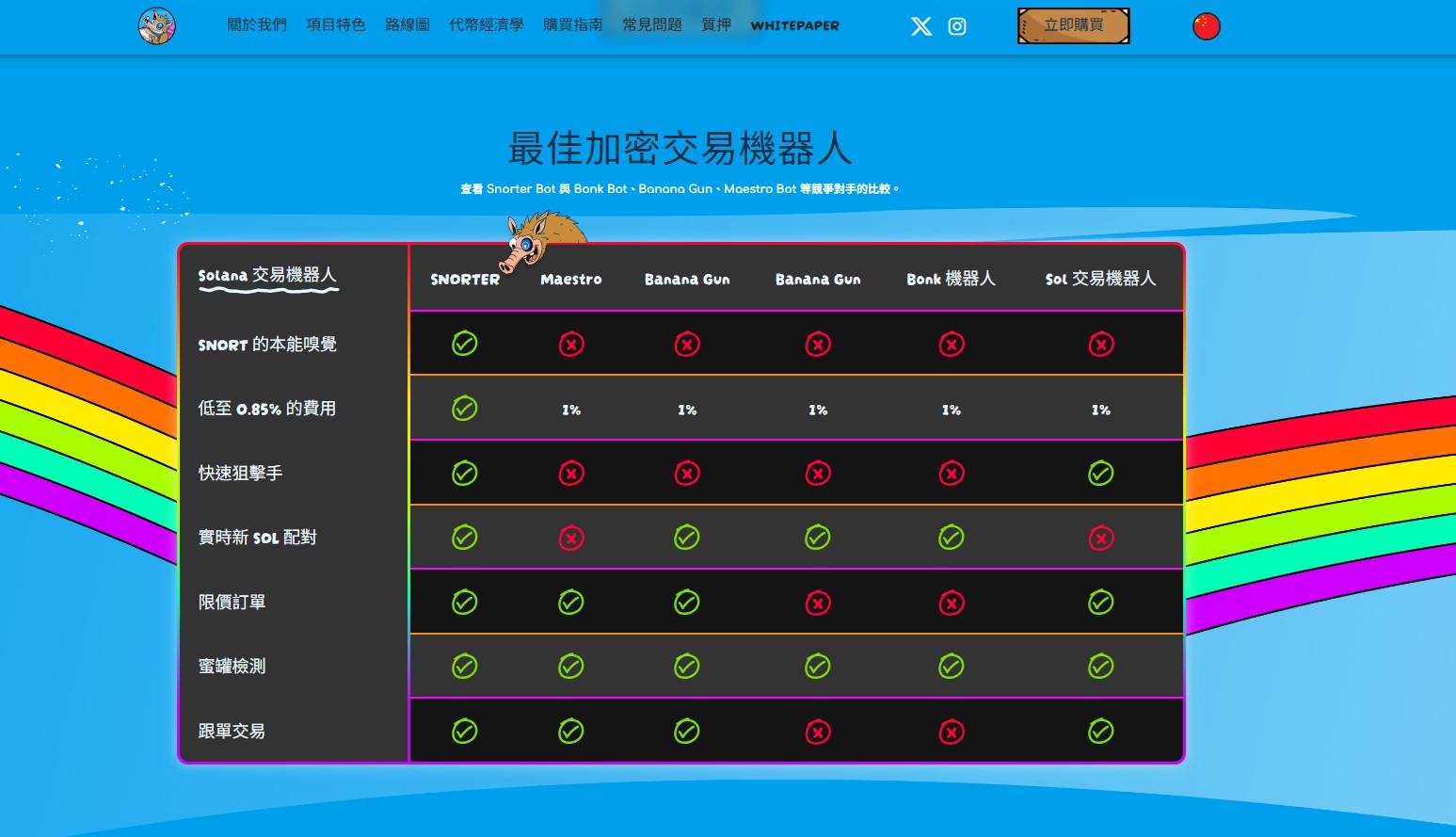Click the 質押 navigation link
The height and width of the screenshot is (837, 1456).
[x=716, y=25]
